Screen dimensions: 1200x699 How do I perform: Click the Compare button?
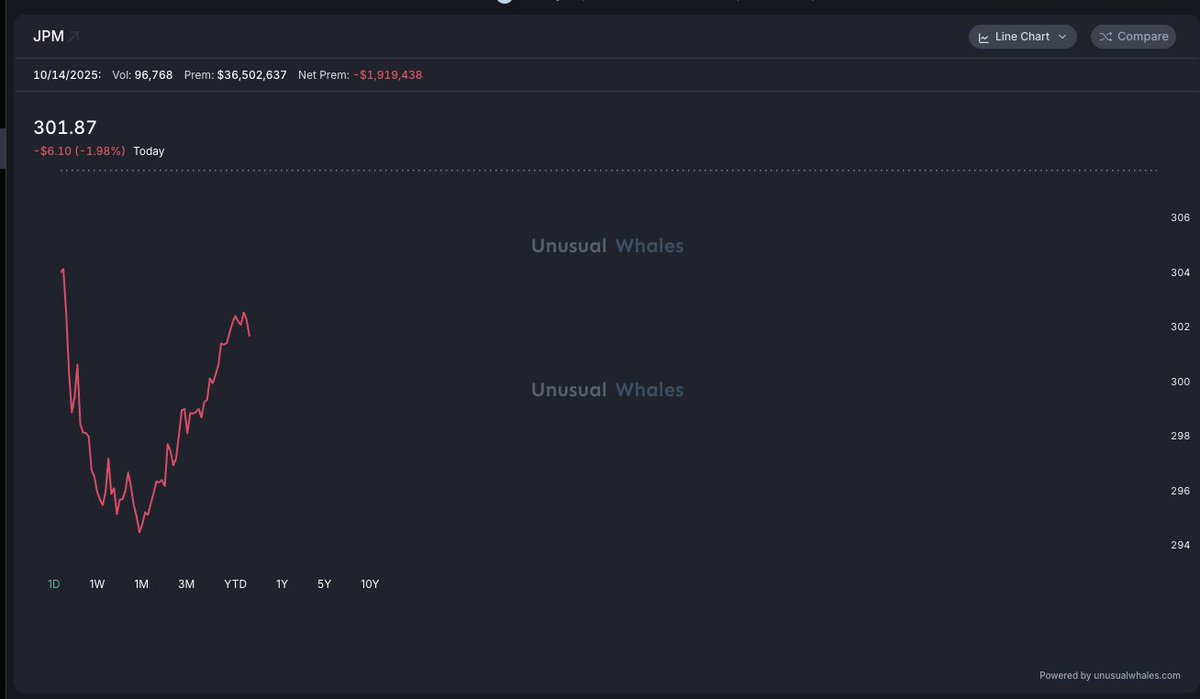coord(1133,37)
